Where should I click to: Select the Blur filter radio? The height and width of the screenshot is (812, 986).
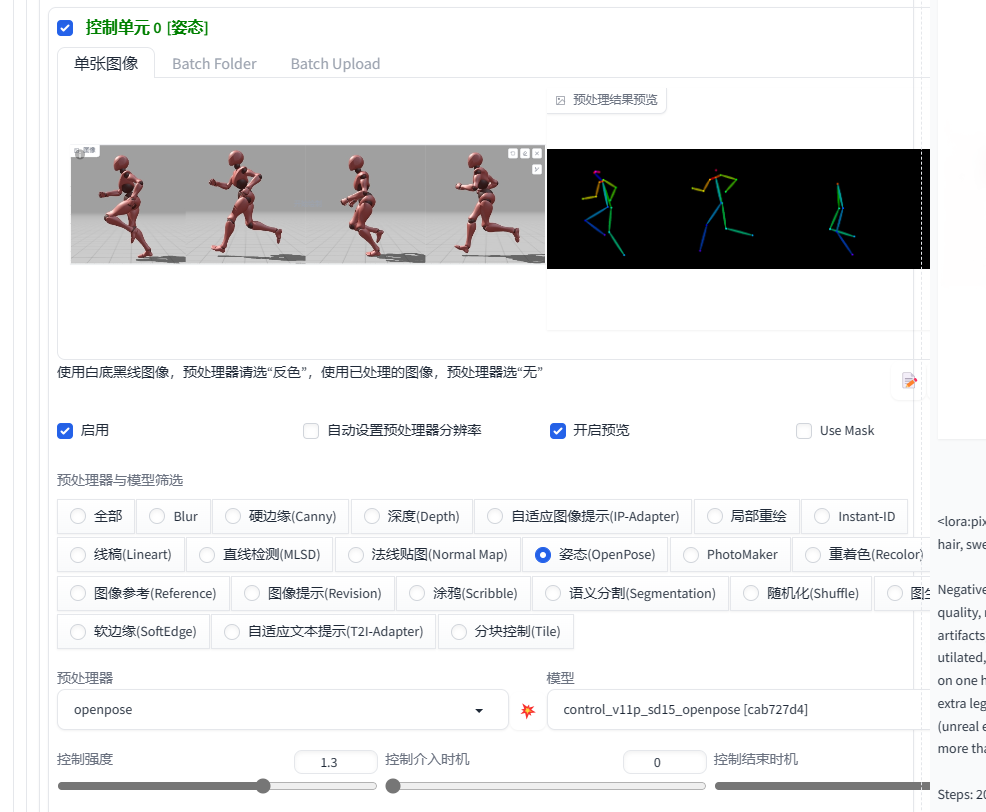(157, 516)
